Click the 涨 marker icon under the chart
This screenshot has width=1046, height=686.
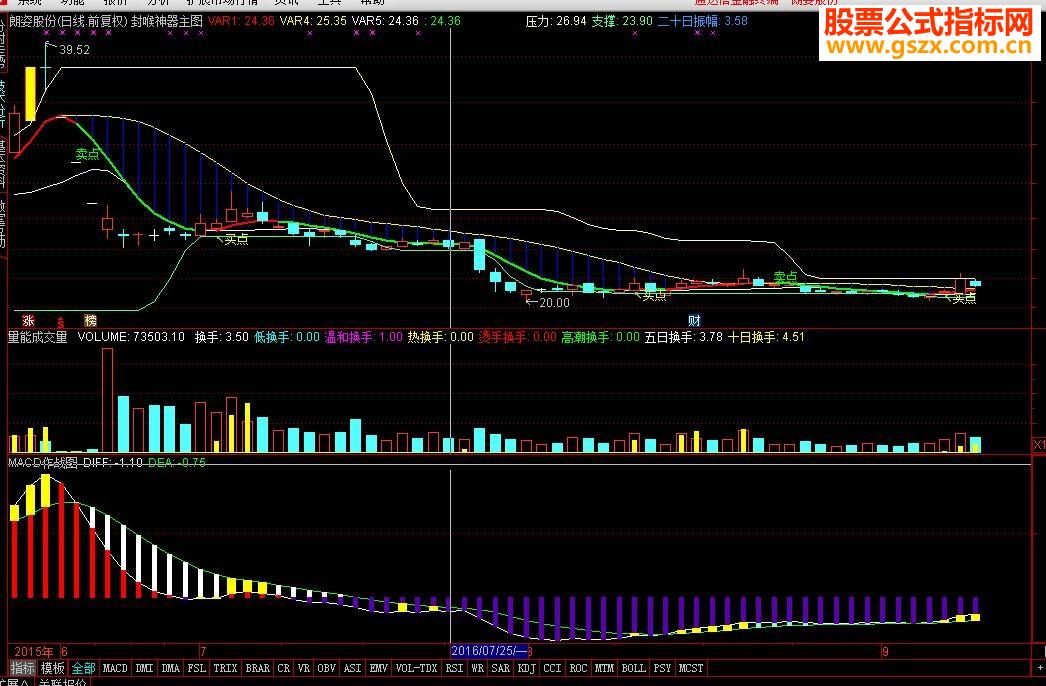[28, 321]
